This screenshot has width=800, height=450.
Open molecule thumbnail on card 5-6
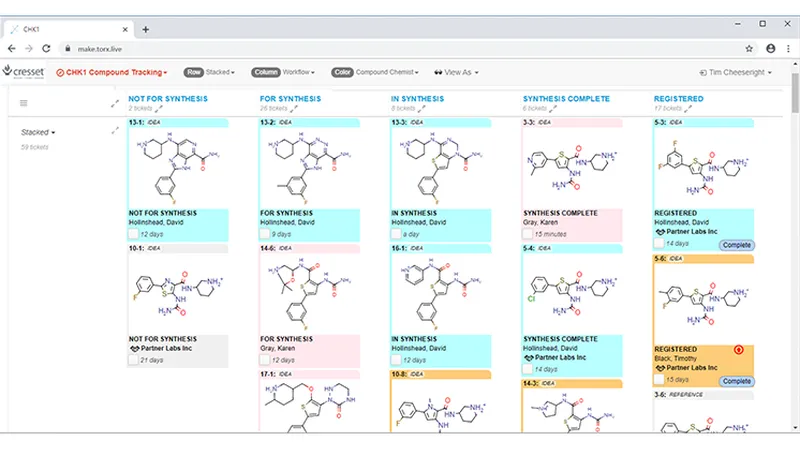[704, 304]
